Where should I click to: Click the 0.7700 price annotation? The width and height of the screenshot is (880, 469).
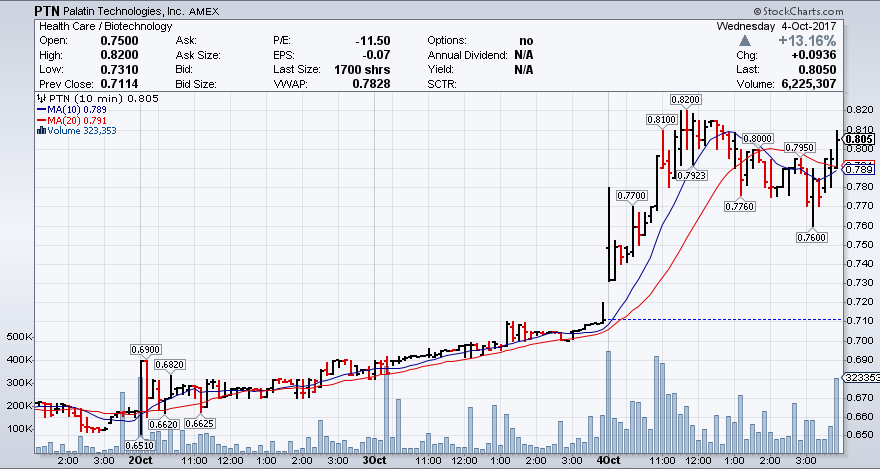(631, 195)
